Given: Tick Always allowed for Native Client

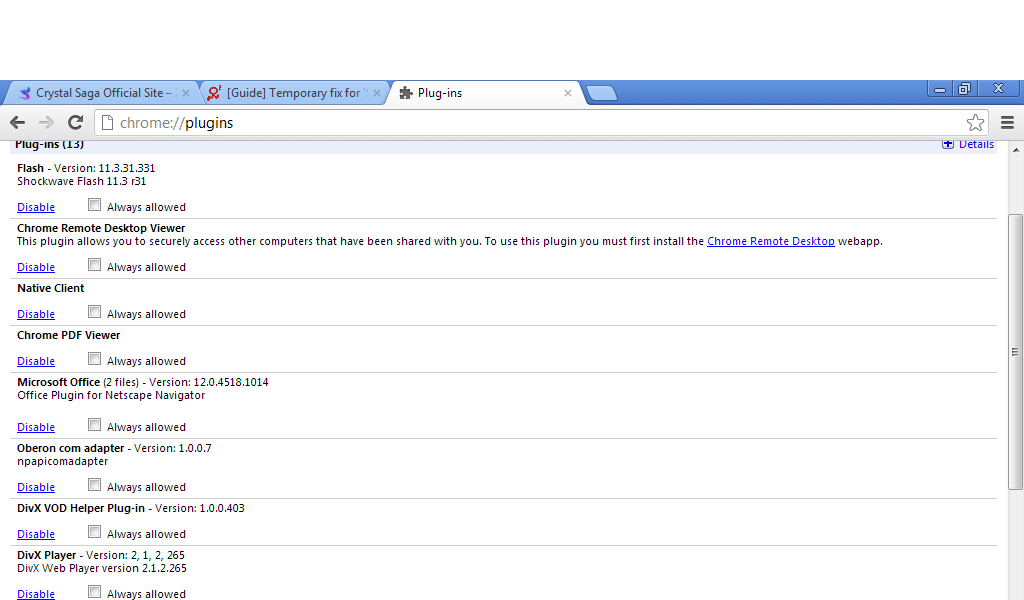Looking at the screenshot, I should 94,312.
